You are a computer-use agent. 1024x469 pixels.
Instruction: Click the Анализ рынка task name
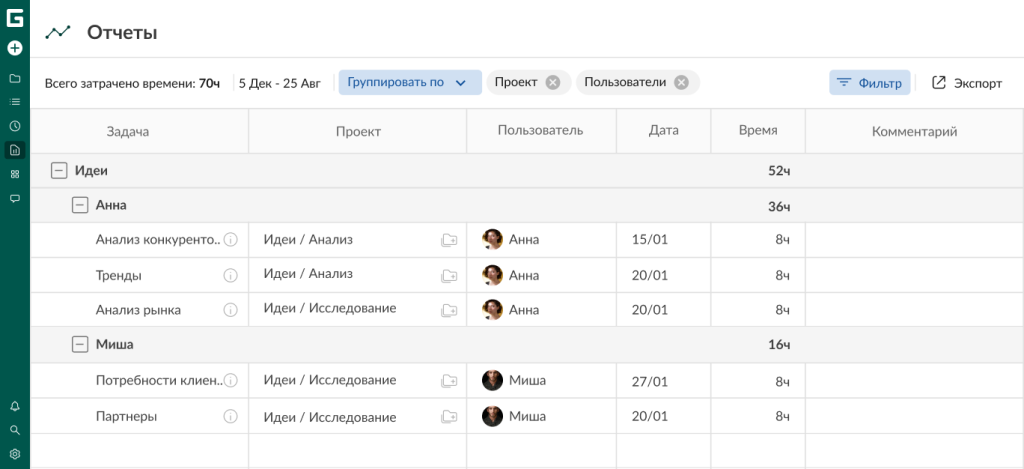tap(138, 310)
